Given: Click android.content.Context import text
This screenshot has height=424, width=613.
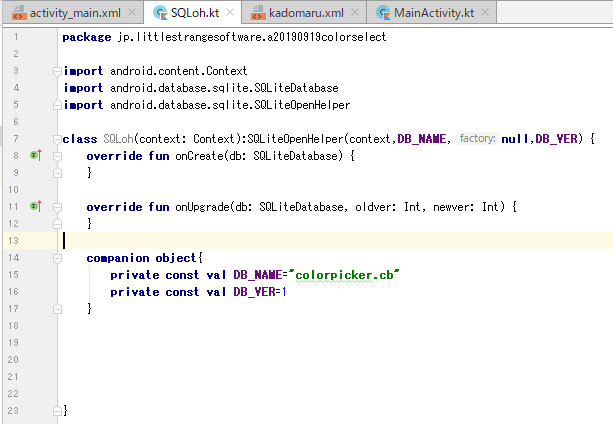Looking at the screenshot, I should (179, 71).
